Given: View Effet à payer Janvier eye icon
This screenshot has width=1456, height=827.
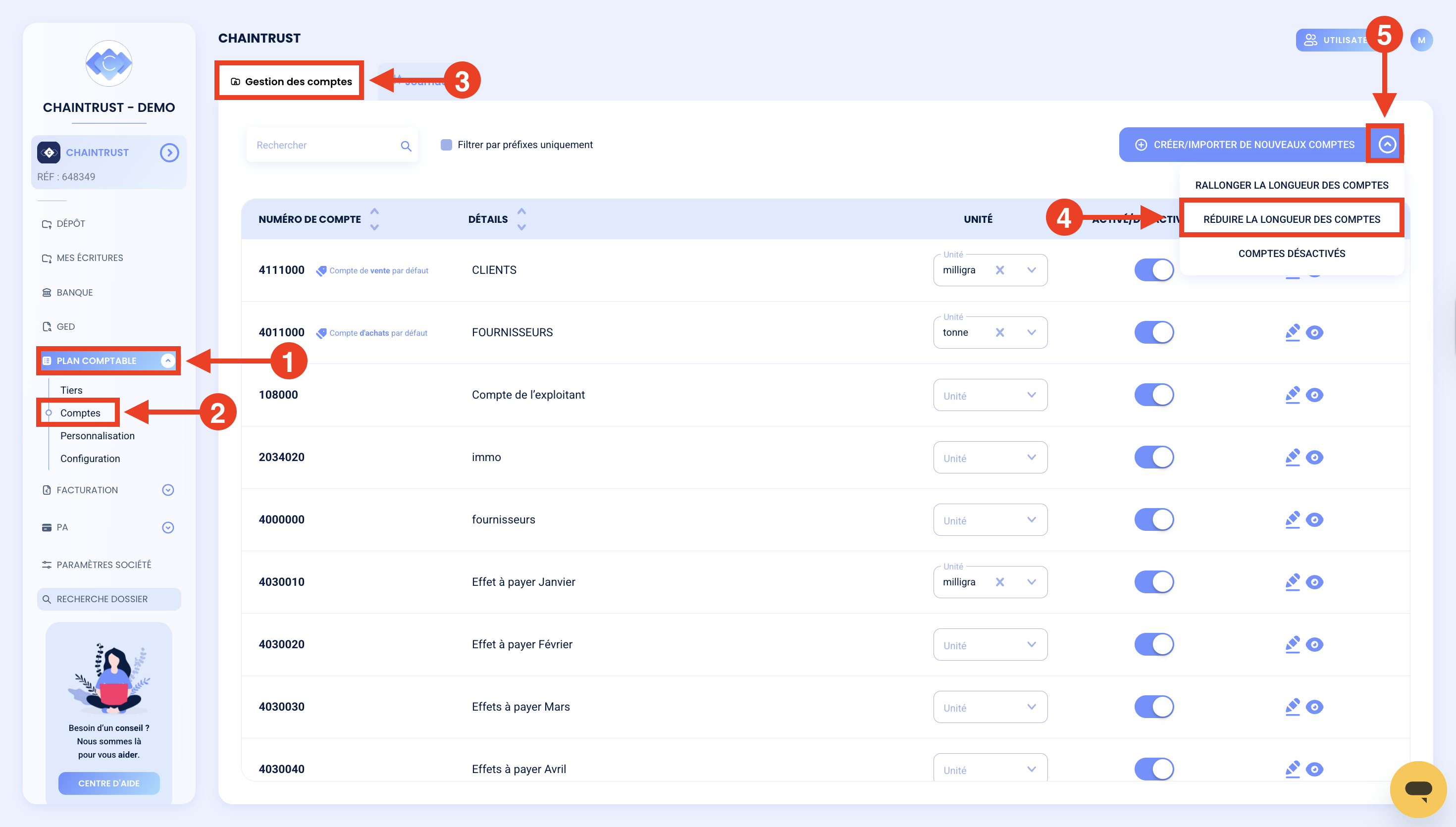Looking at the screenshot, I should point(1314,582).
